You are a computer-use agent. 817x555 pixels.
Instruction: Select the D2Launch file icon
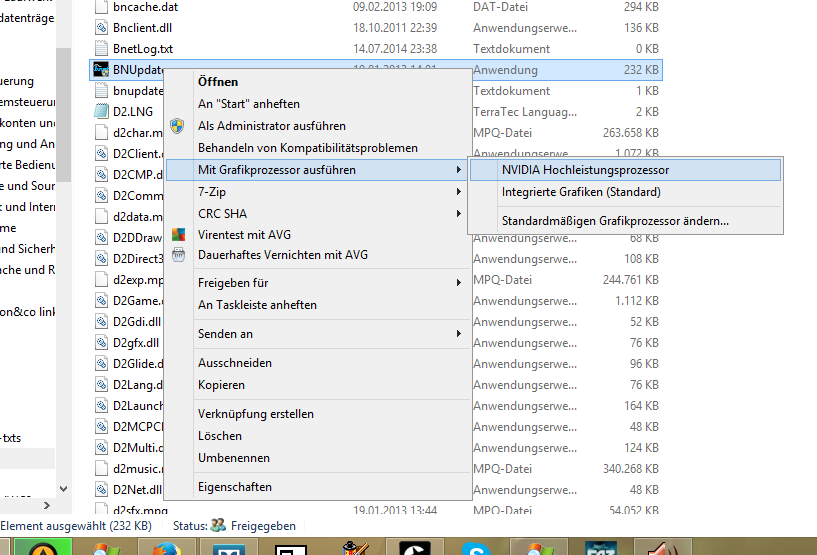[x=101, y=405]
